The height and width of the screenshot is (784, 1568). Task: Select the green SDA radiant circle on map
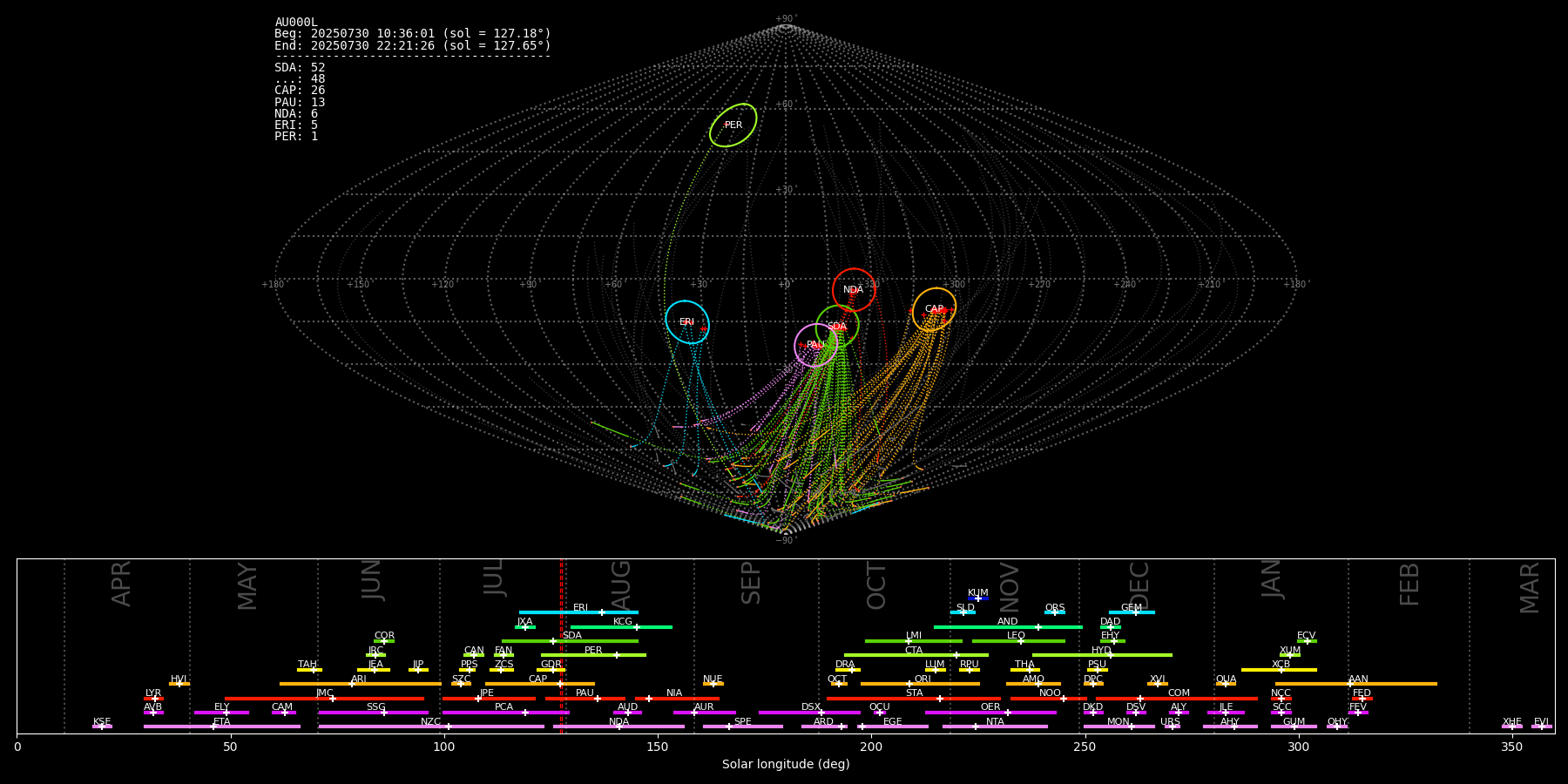(x=837, y=327)
